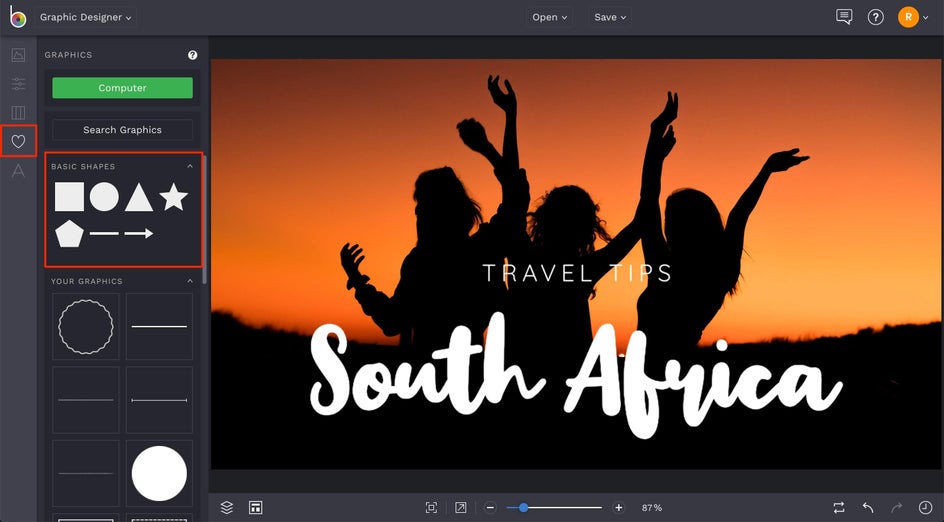Image resolution: width=944 pixels, height=522 pixels.
Task: Select the scalloped circle outline graphic
Action: click(x=85, y=326)
